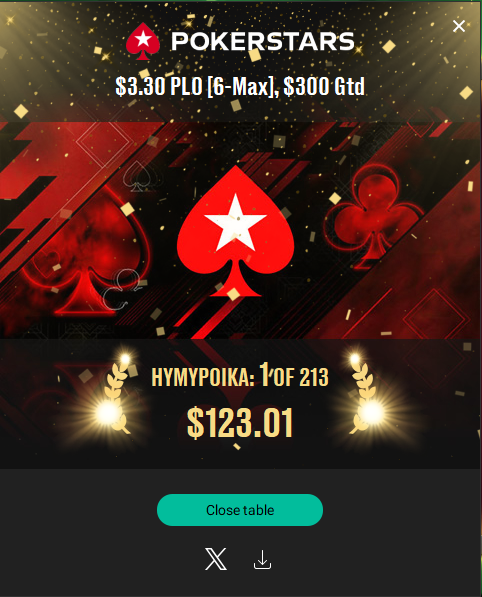This screenshot has height=597, width=482.
Task: Click the HYMYPOIKA player name
Action: point(203,377)
